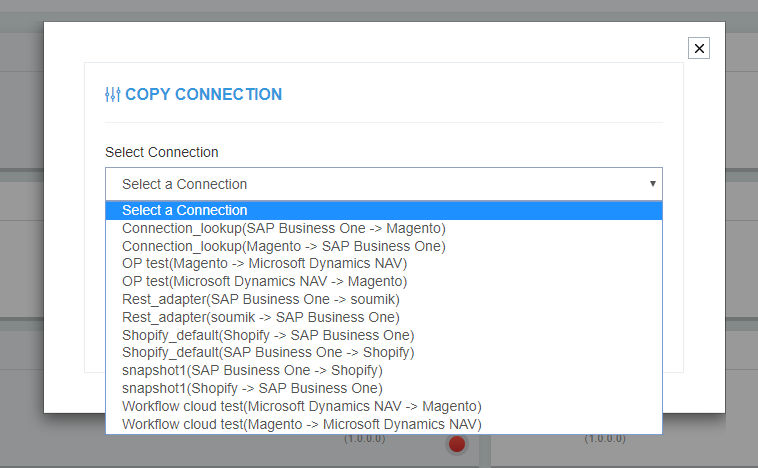Choose Workflow cloud test(Microsoft Dynamics NAV -> Magento)

pos(384,406)
